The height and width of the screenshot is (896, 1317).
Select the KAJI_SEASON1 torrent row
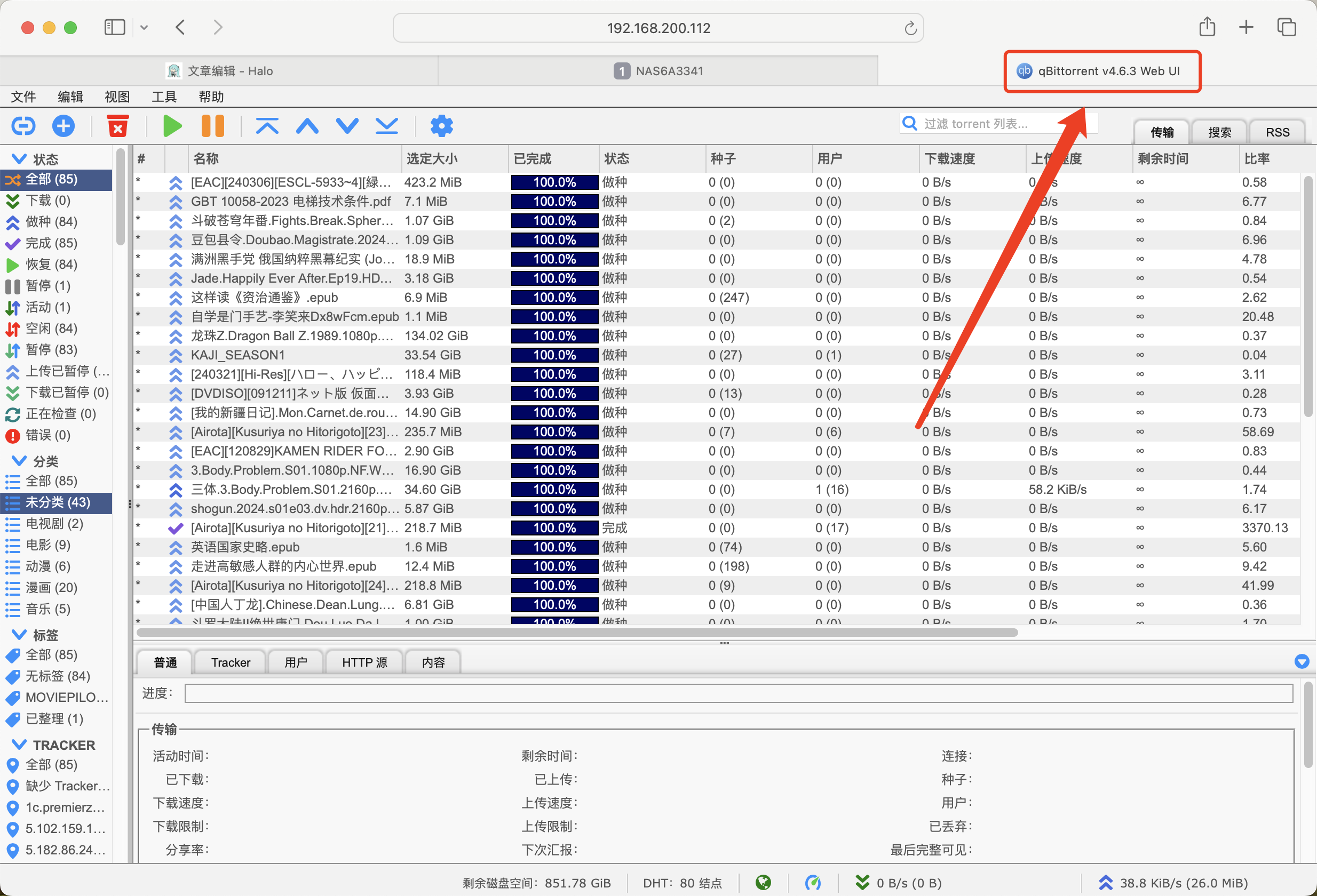(717, 355)
